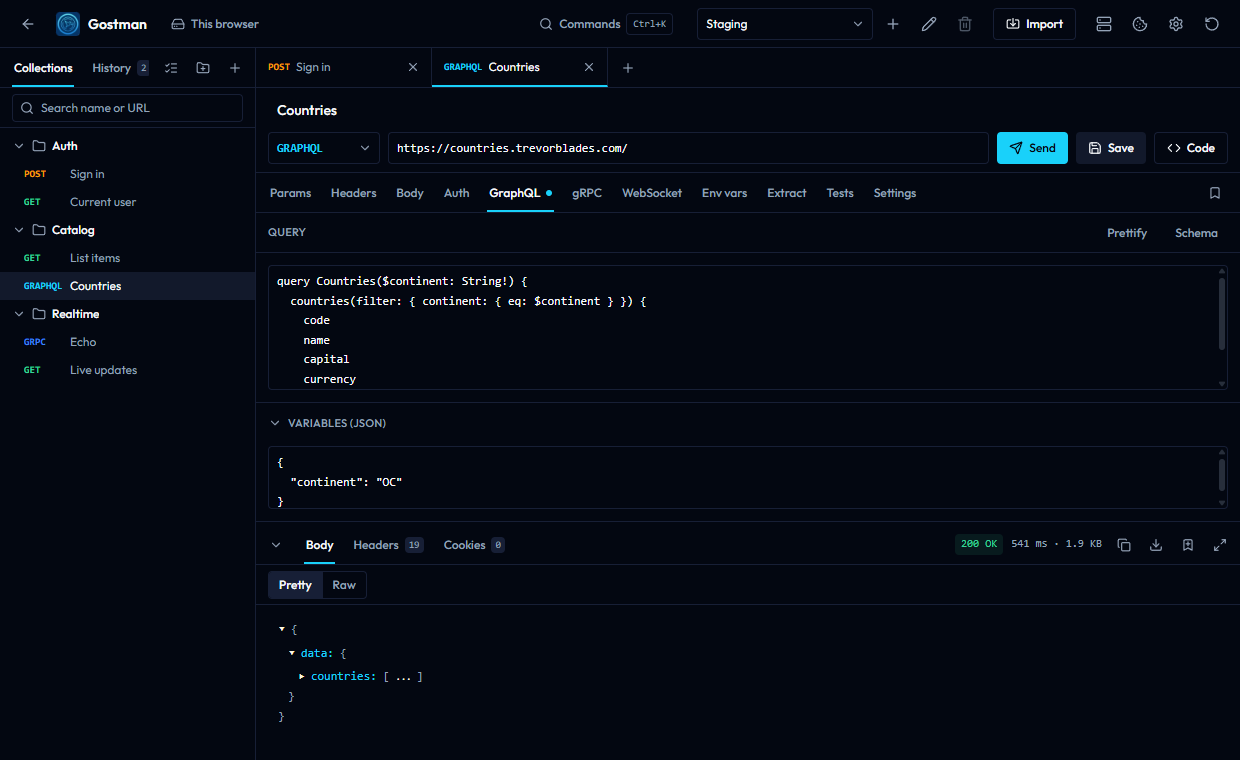Save the Countries request

[x=1111, y=148]
